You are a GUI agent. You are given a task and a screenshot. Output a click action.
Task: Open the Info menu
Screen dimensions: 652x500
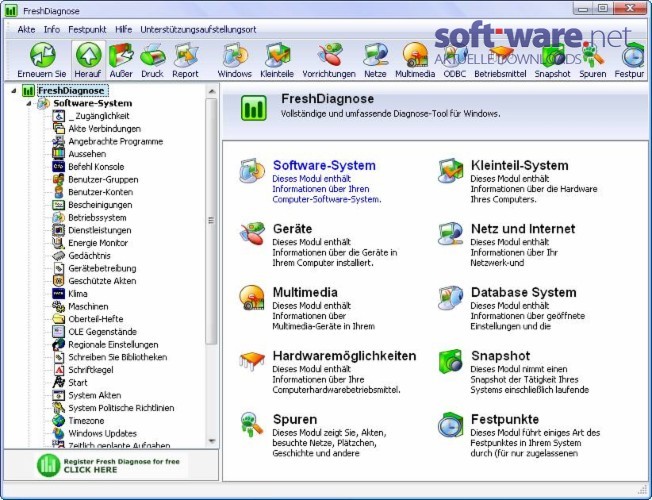point(52,30)
